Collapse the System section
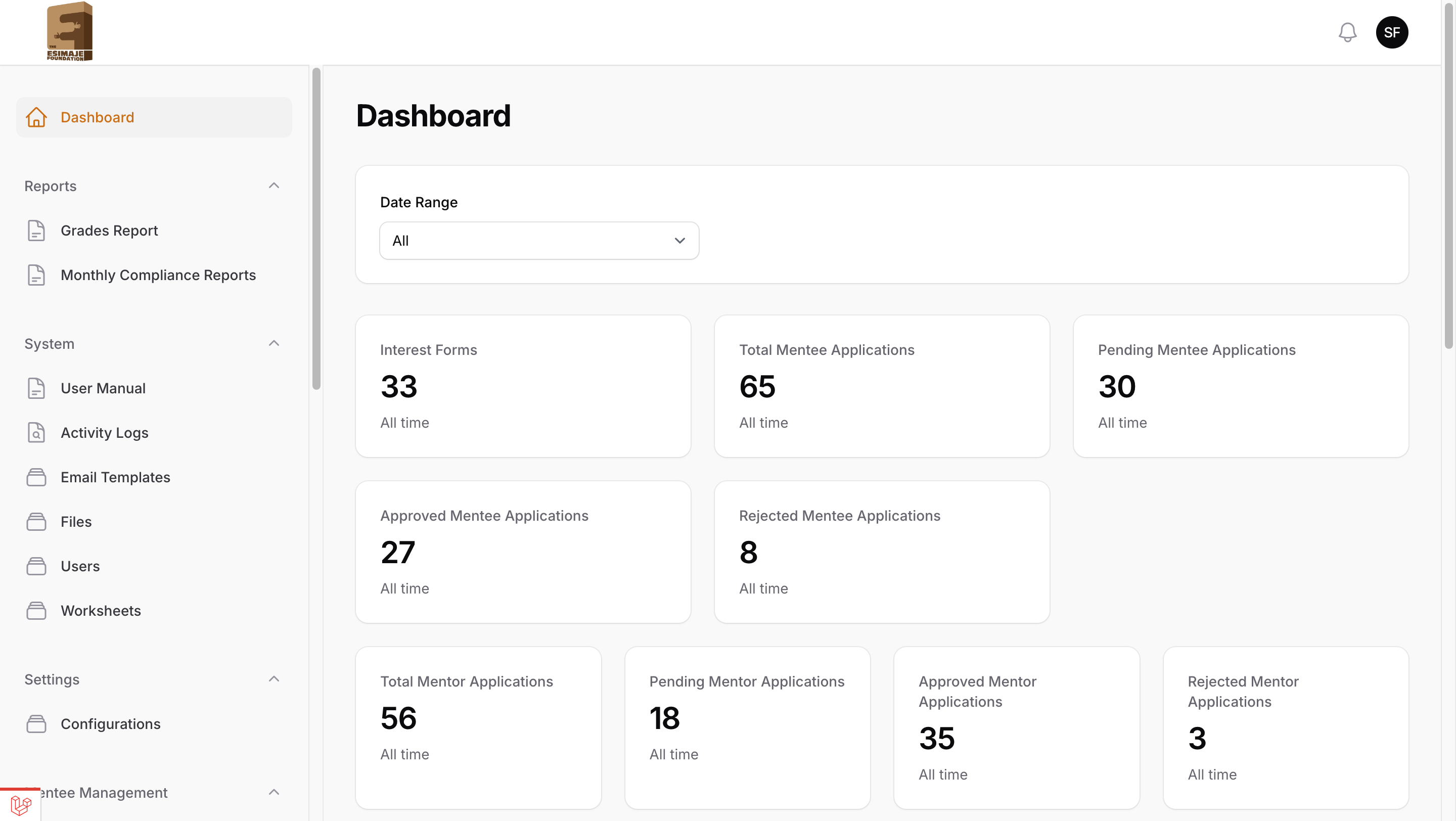Viewport: 1456px width, 821px height. click(274, 343)
